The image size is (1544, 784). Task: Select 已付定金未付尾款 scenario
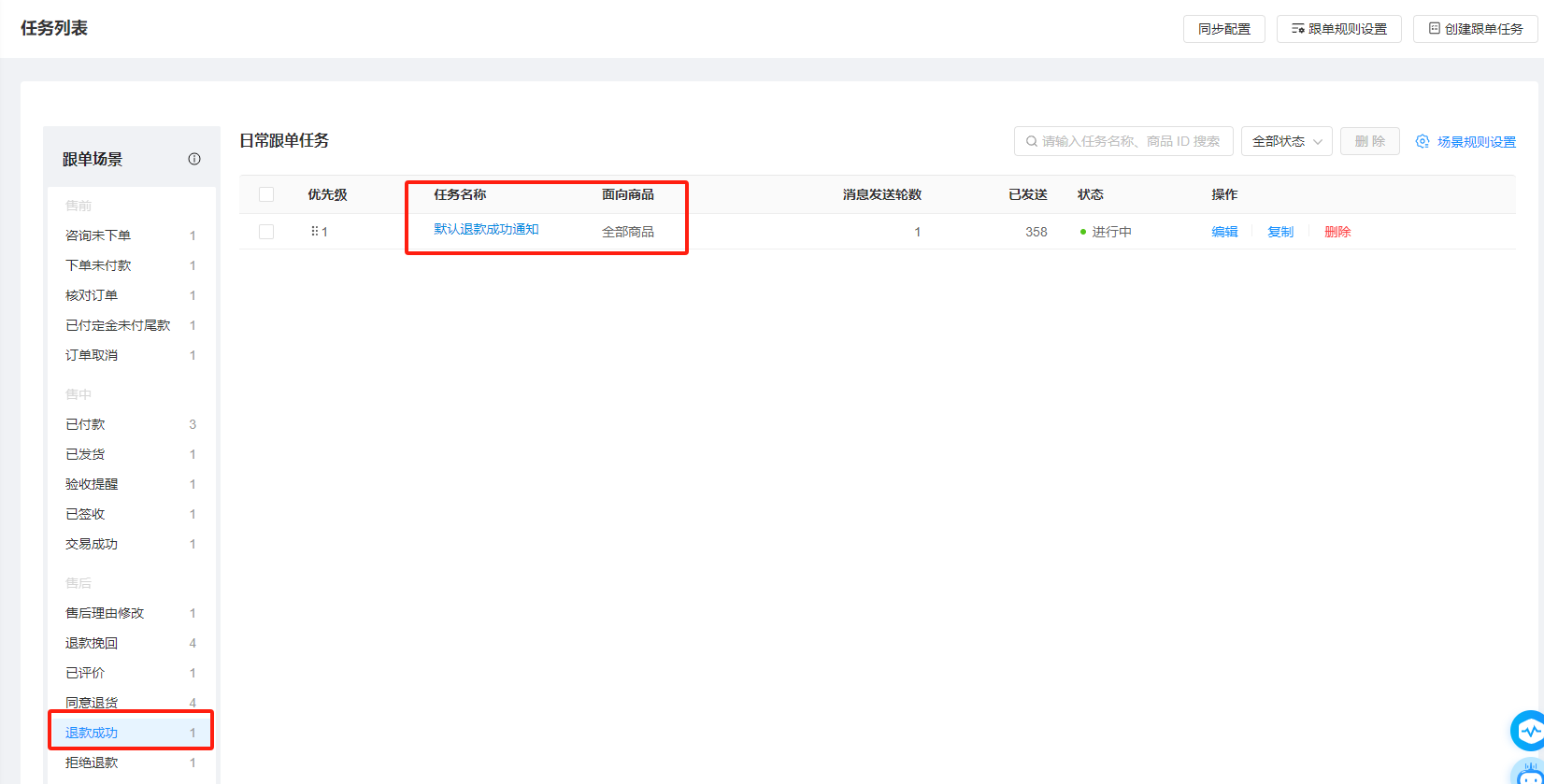point(131,325)
